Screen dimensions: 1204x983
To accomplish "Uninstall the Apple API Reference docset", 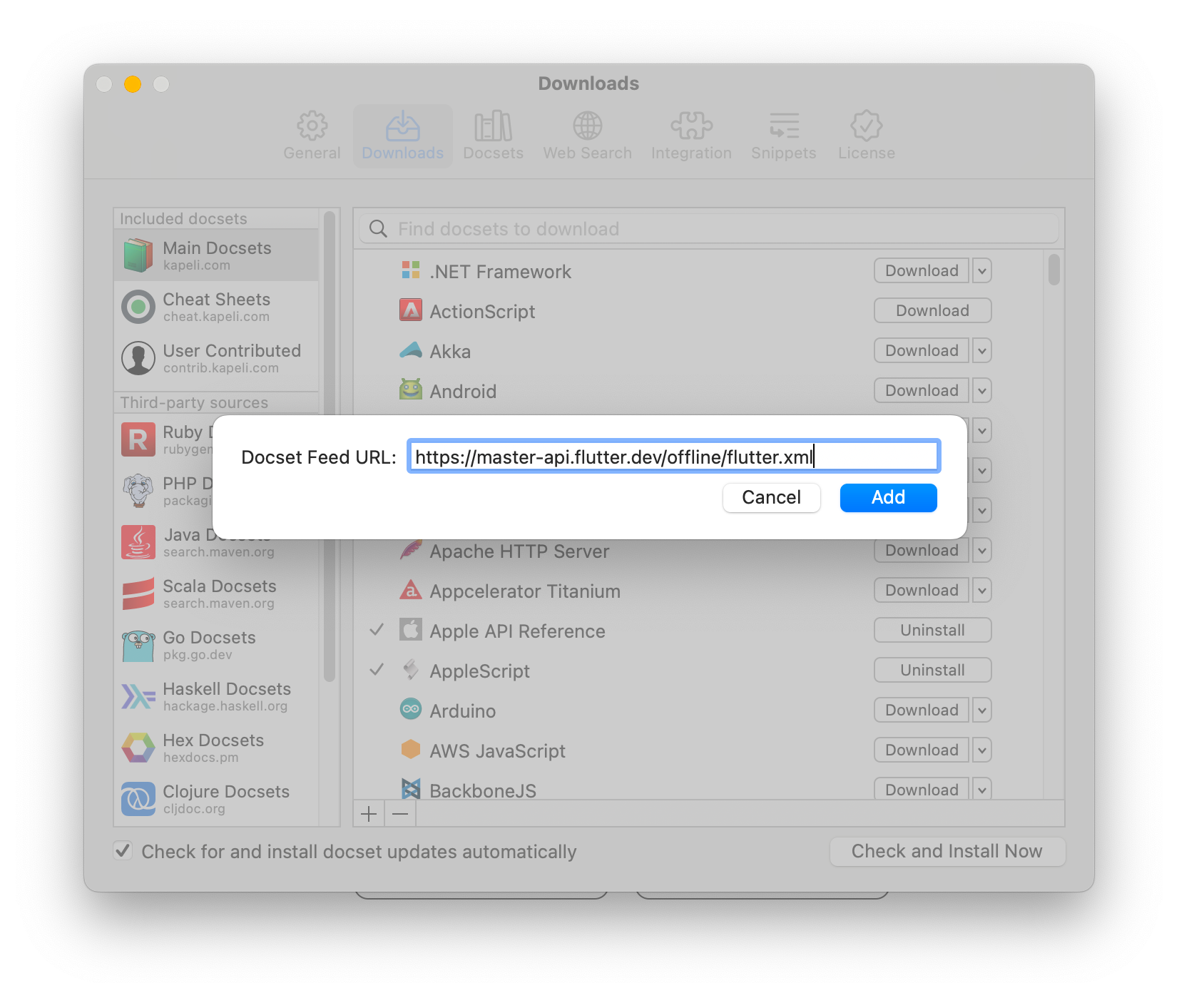I will pos(933,630).
